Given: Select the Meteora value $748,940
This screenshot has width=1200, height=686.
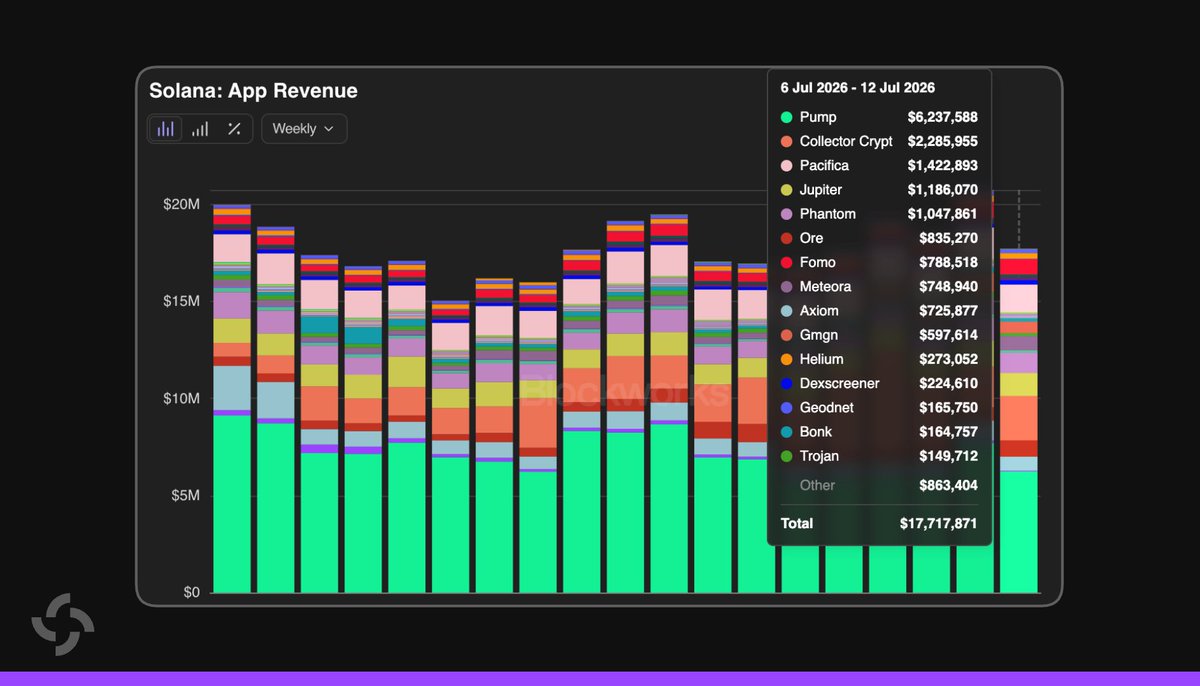Looking at the screenshot, I should click(x=949, y=287).
